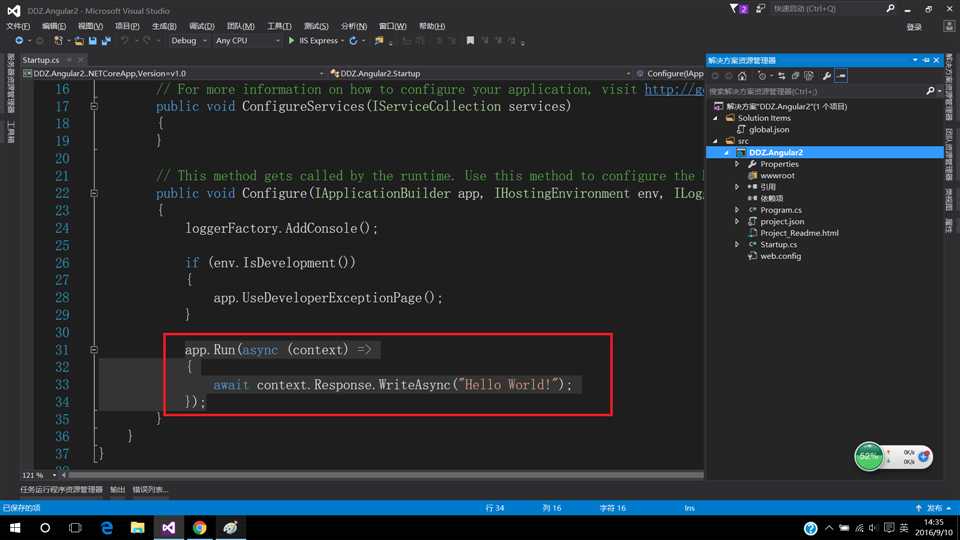Save the current file with Save icon

92,40
